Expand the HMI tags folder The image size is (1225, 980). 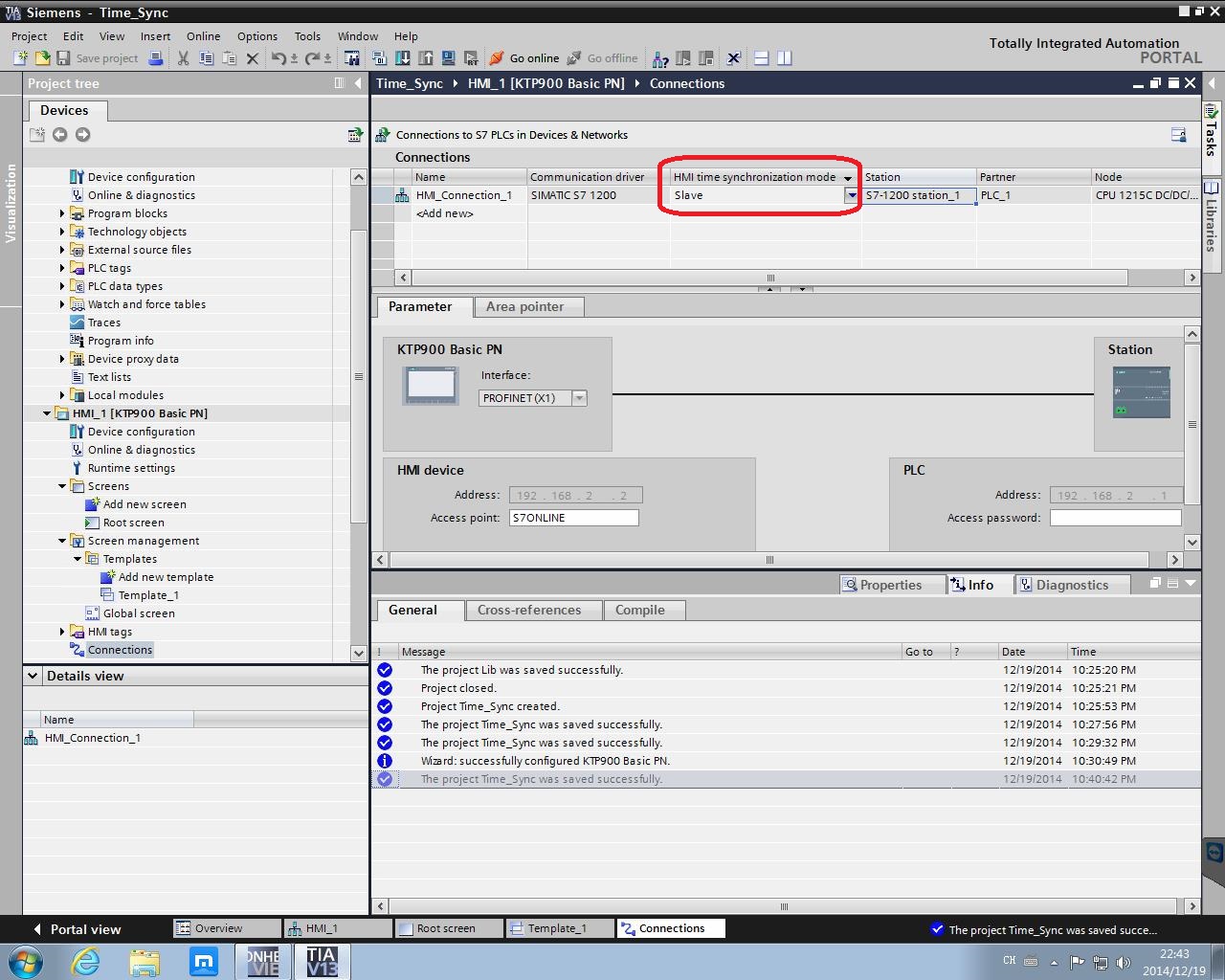tap(62, 632)
